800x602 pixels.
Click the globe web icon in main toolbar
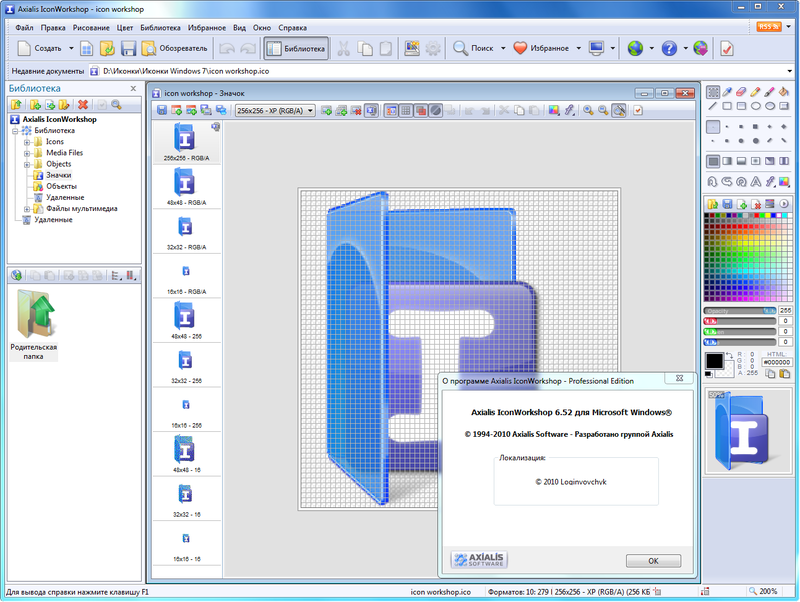click(x=635, y=48)
